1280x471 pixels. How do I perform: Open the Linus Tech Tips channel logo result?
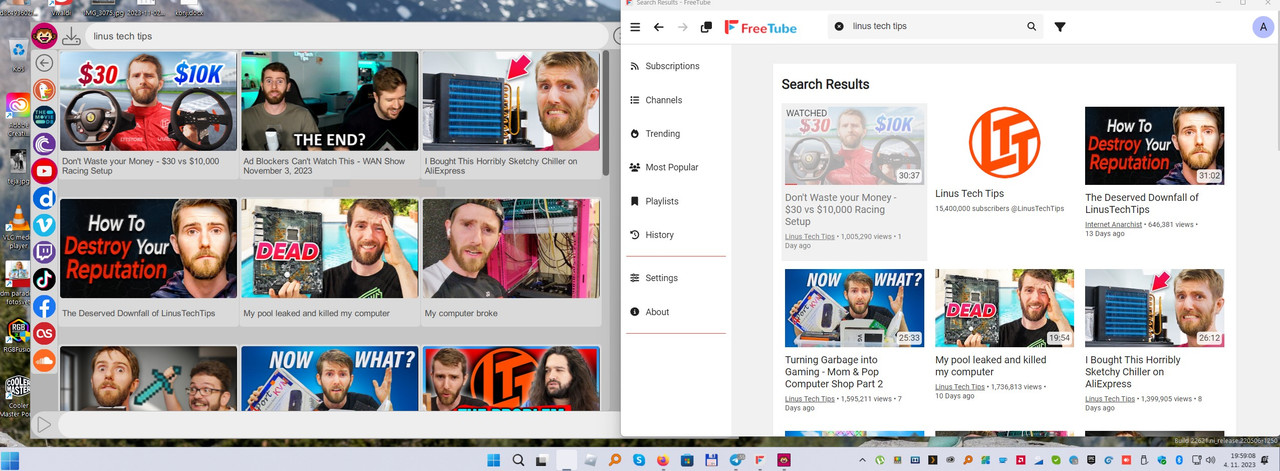[x=1004, y=143]
